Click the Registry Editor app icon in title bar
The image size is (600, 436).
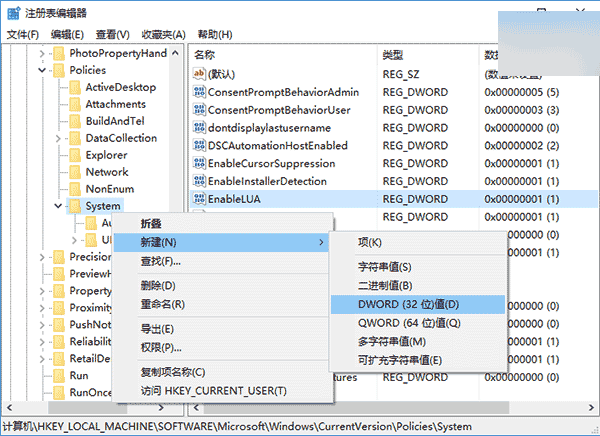coord(13,12)
